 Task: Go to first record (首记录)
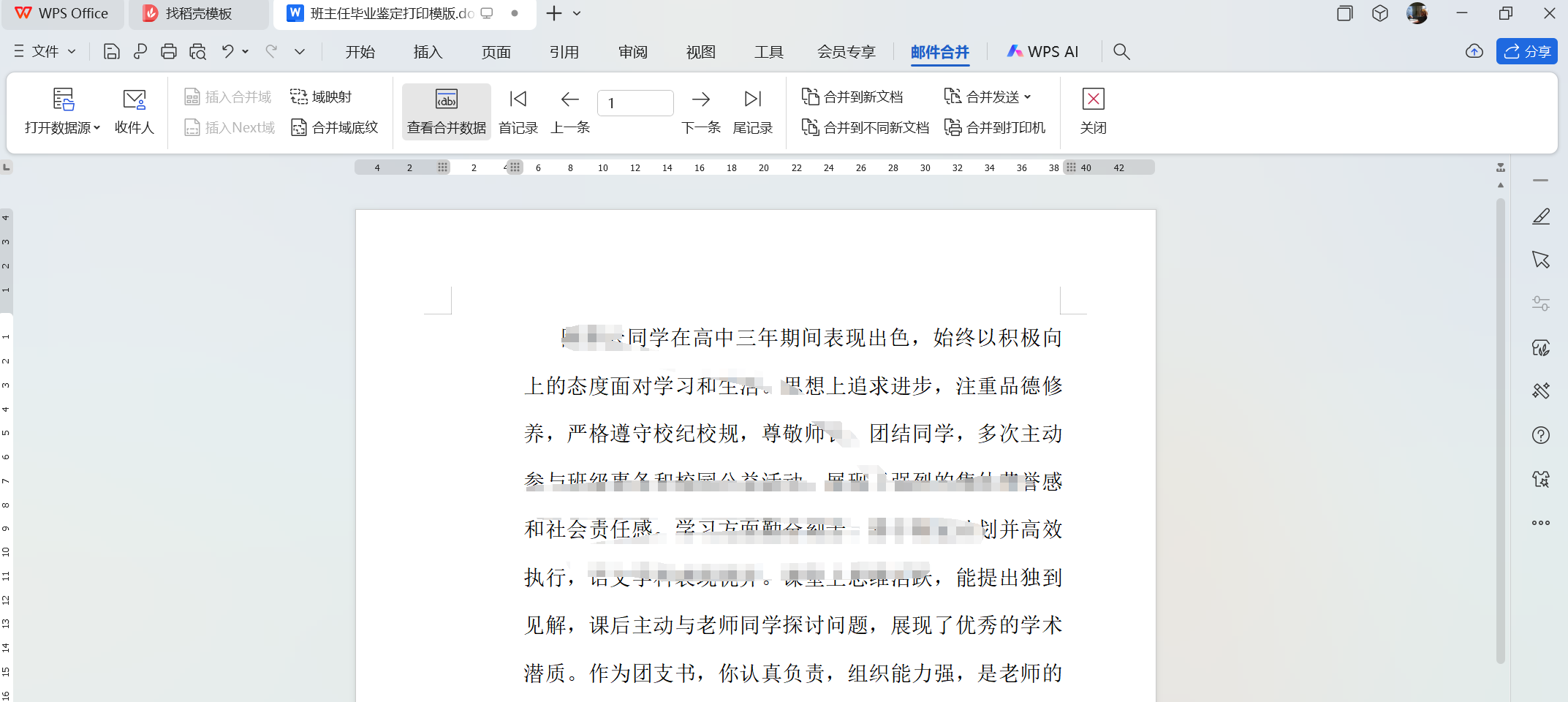(x=518, y=112)
